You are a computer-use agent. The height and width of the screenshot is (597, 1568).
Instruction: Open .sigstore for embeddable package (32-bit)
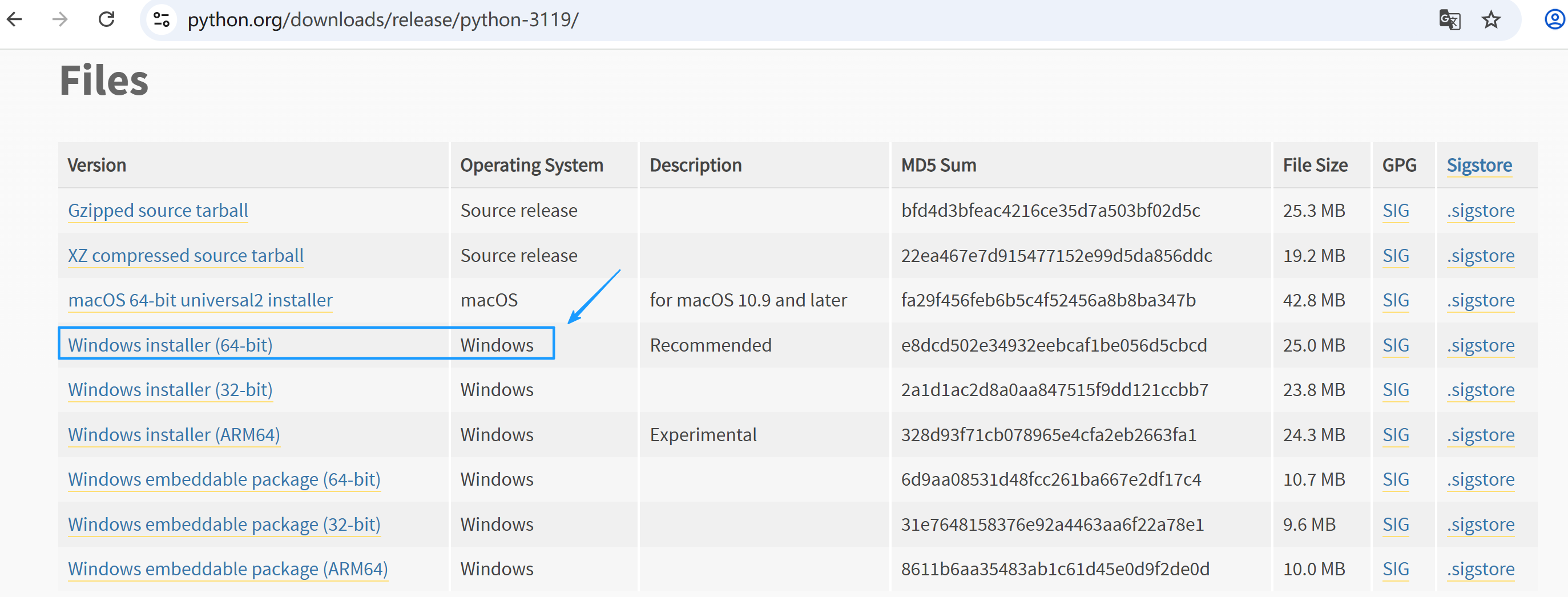pyautogui.click(x=1480, y=524)
